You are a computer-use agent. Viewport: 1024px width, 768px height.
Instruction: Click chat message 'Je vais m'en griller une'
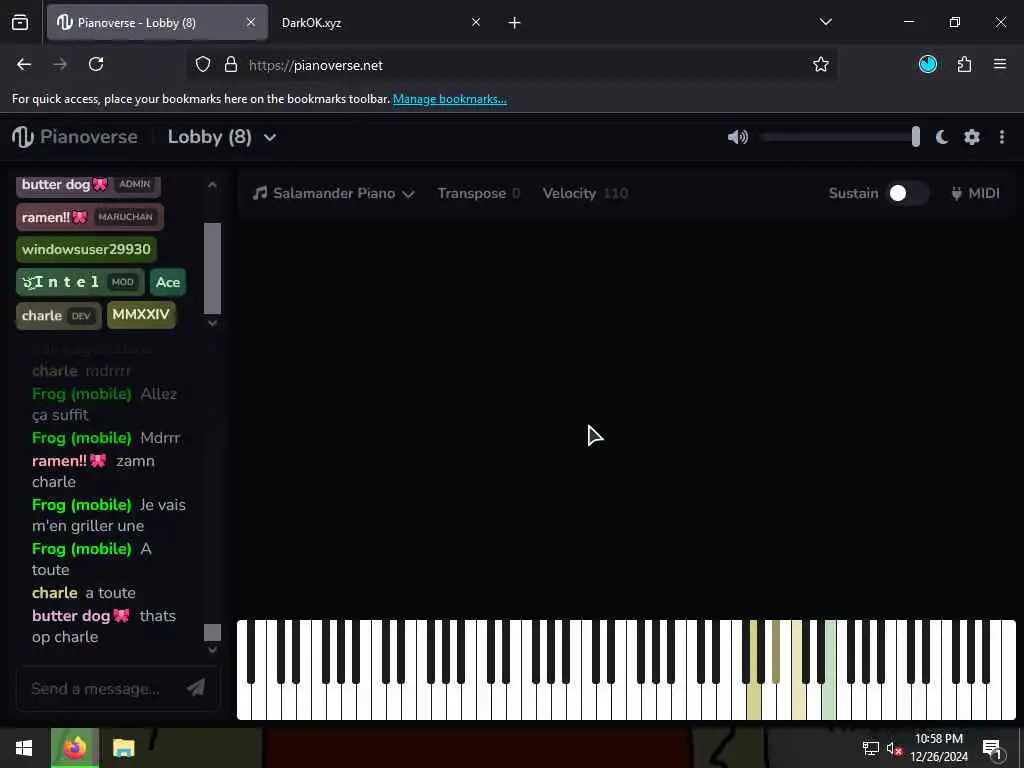click(x=108, y=515)
